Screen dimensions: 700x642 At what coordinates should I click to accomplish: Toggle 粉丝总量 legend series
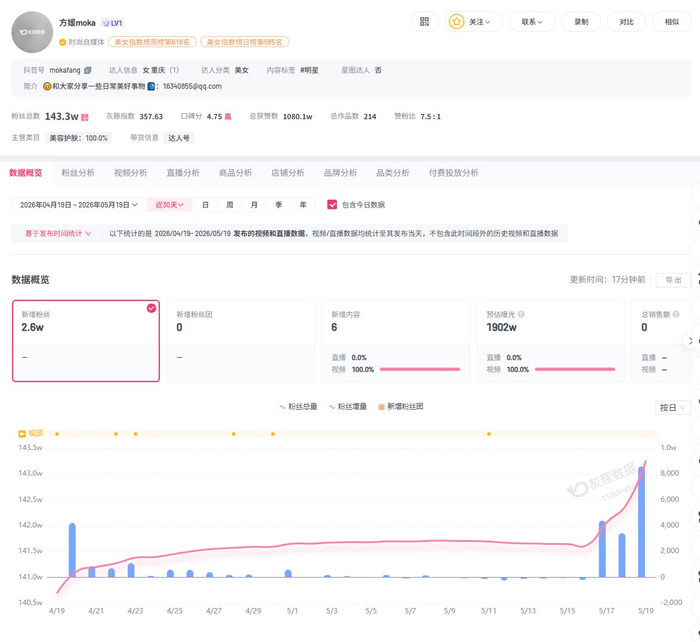(x=298, y=406)
